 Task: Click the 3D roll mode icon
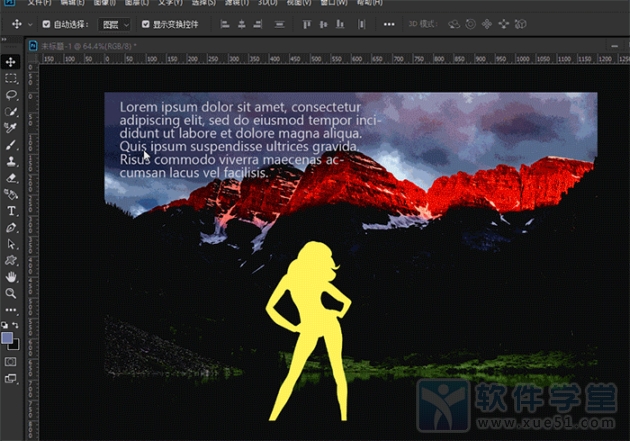point(470,24)
